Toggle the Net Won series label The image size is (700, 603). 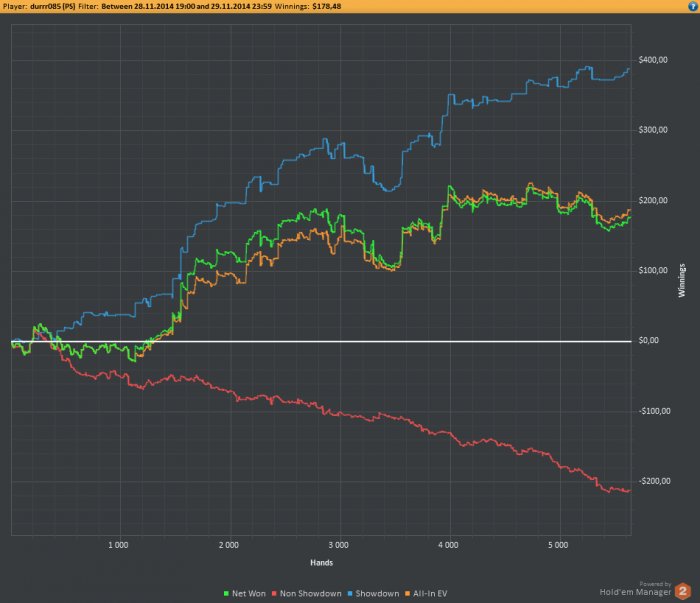click(x=249, y=594)
